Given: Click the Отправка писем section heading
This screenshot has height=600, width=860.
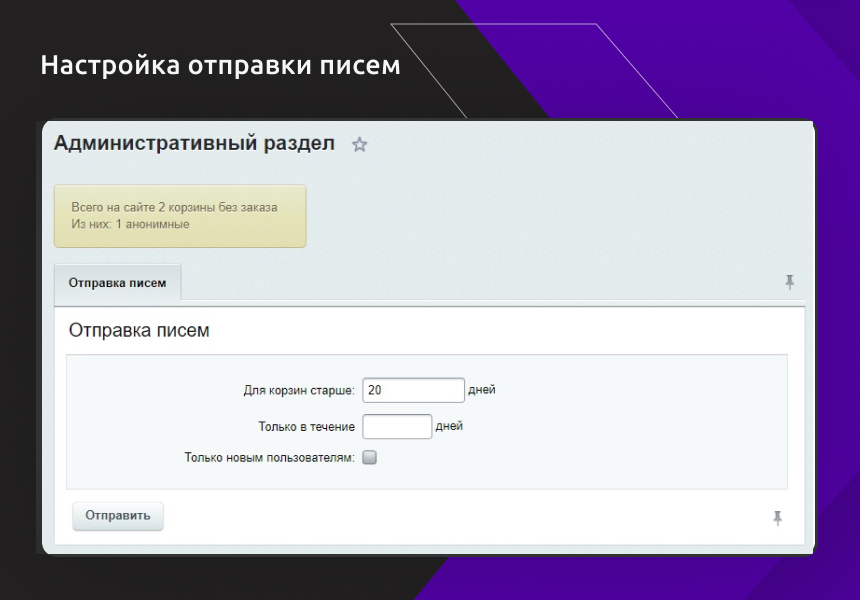Looking at the screenshot, I should point(139,330).
